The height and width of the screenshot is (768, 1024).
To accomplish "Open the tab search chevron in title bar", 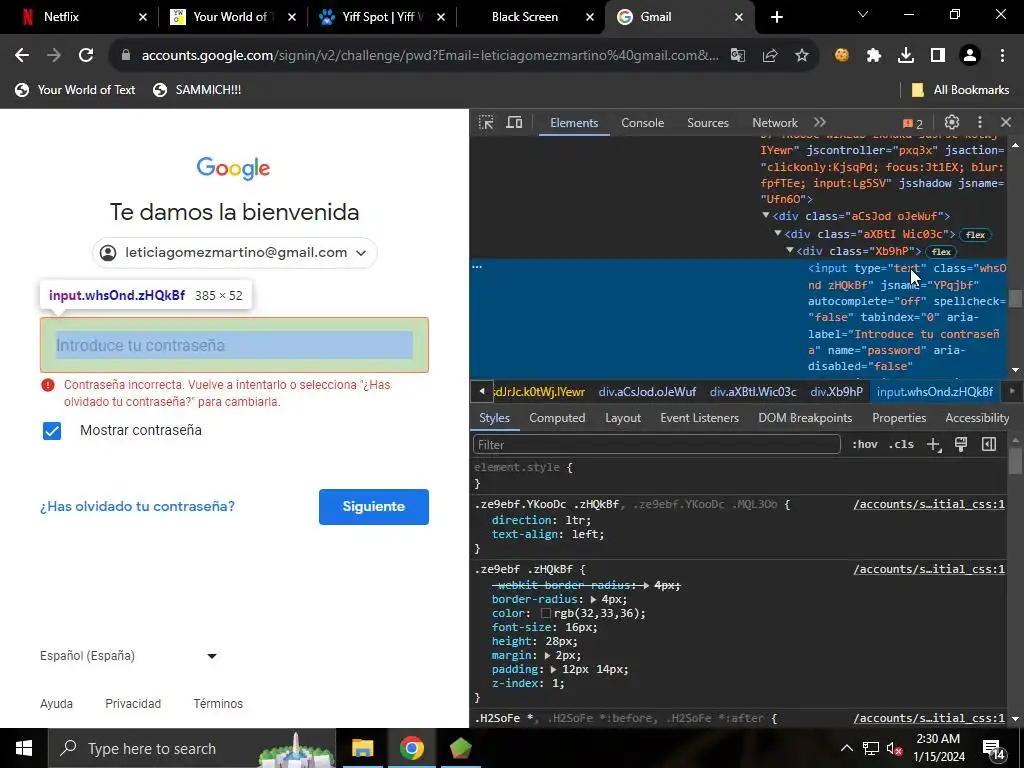I will [x=863, y=14].
